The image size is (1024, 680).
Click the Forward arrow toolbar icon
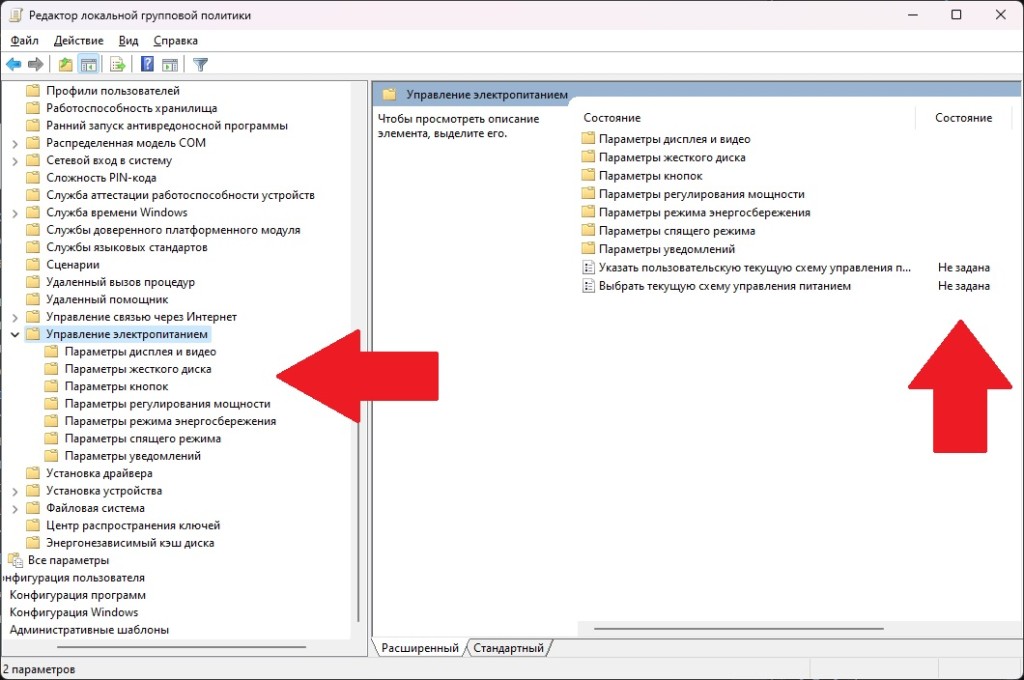[x=36, y=65]
